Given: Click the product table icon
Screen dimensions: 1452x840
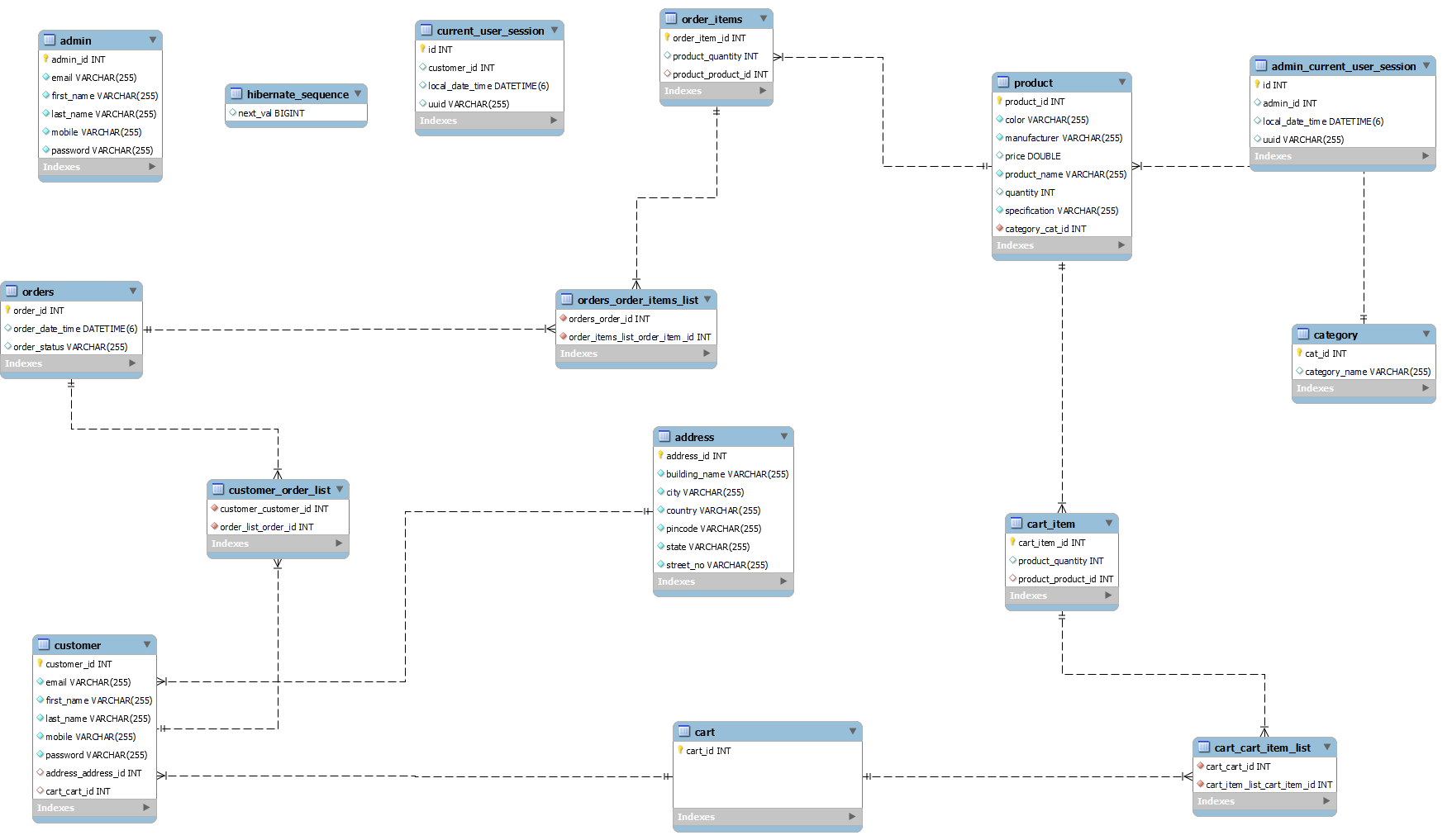Looking at the screenshot, I should 1003,82.
